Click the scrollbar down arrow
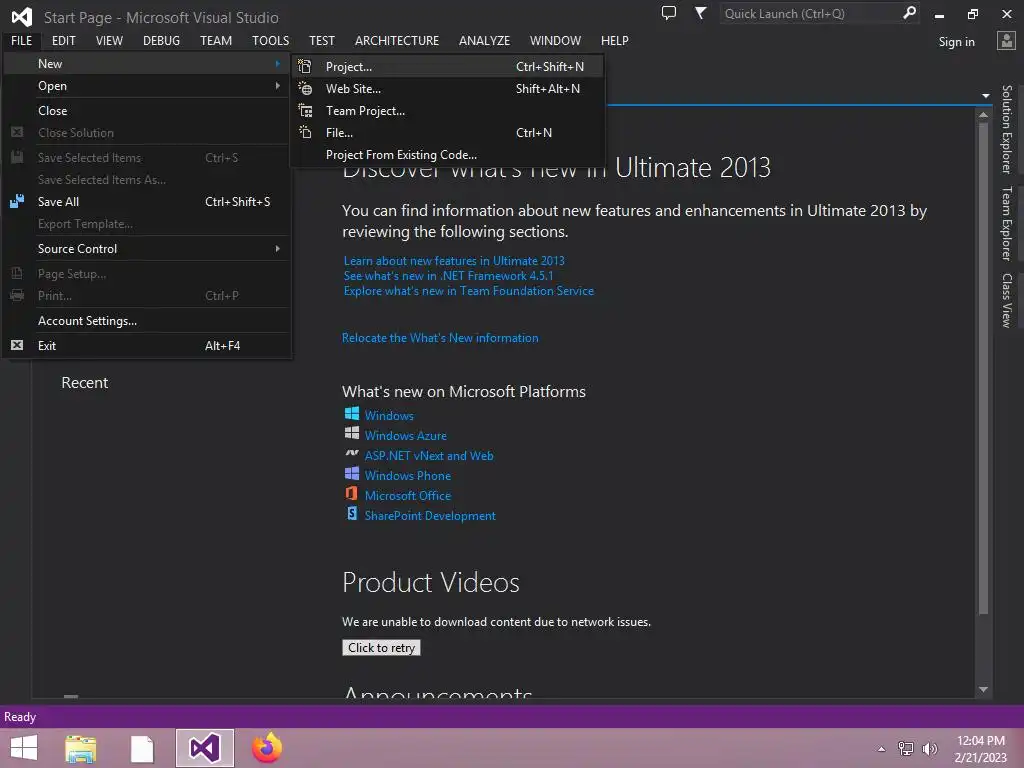Viewport: 1024px width, 768px height. pos(984,690)
